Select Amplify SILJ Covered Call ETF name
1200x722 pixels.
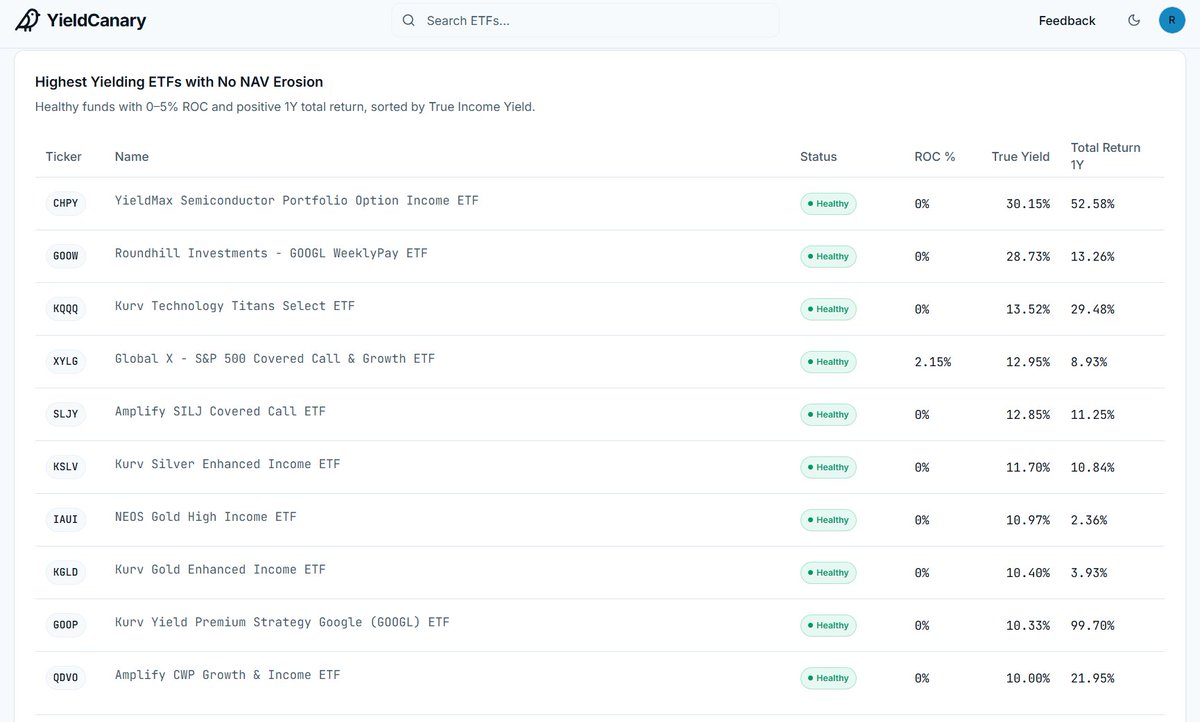[x=220, y=411]
